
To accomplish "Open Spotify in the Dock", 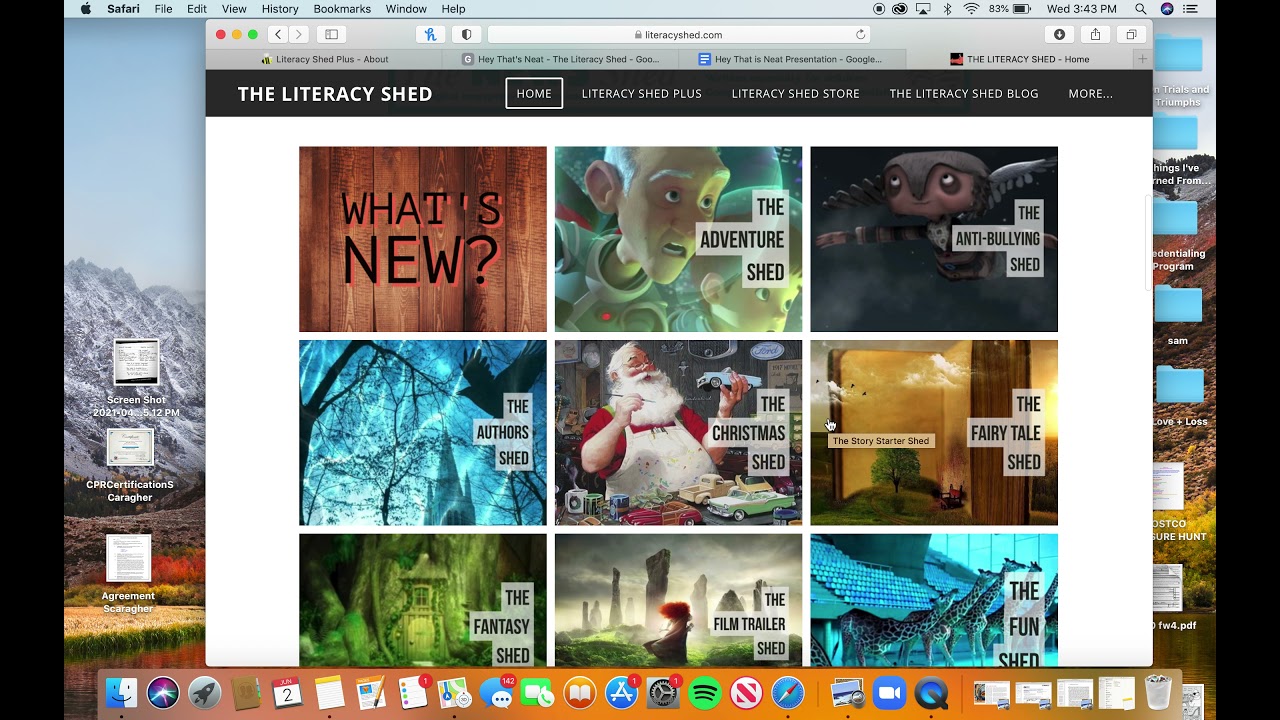I will click(x=705, y=692).
